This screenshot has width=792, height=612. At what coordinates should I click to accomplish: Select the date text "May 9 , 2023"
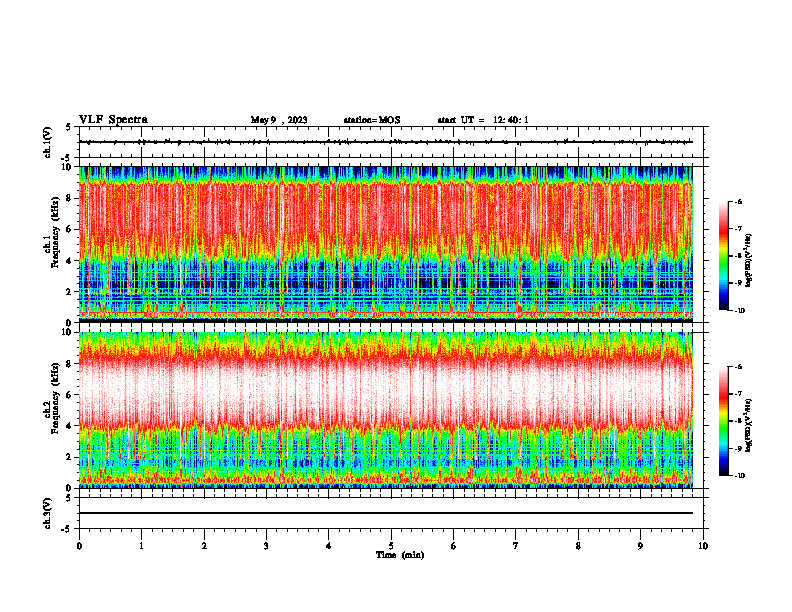pos(279,120)
